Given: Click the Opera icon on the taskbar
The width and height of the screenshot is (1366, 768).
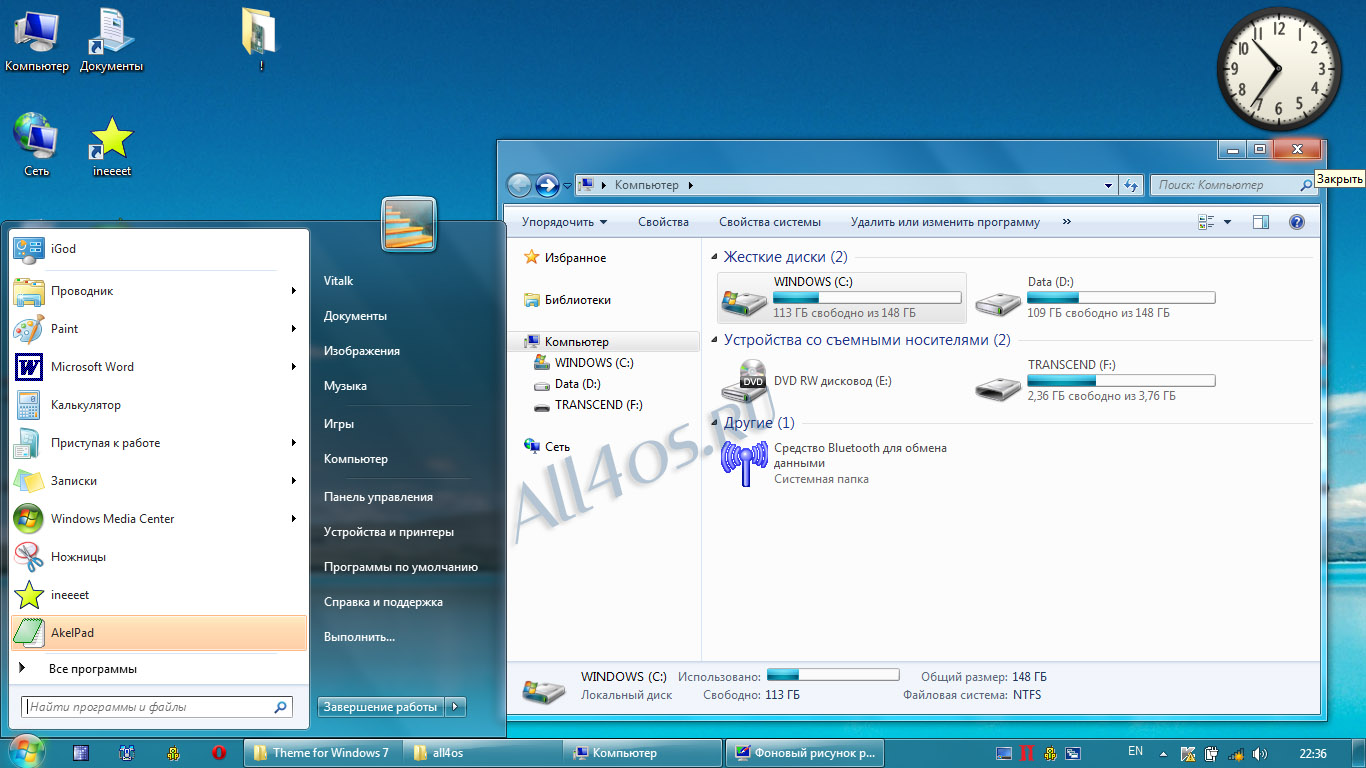Looking at the screenshot, I should click(x=218, y=753).
